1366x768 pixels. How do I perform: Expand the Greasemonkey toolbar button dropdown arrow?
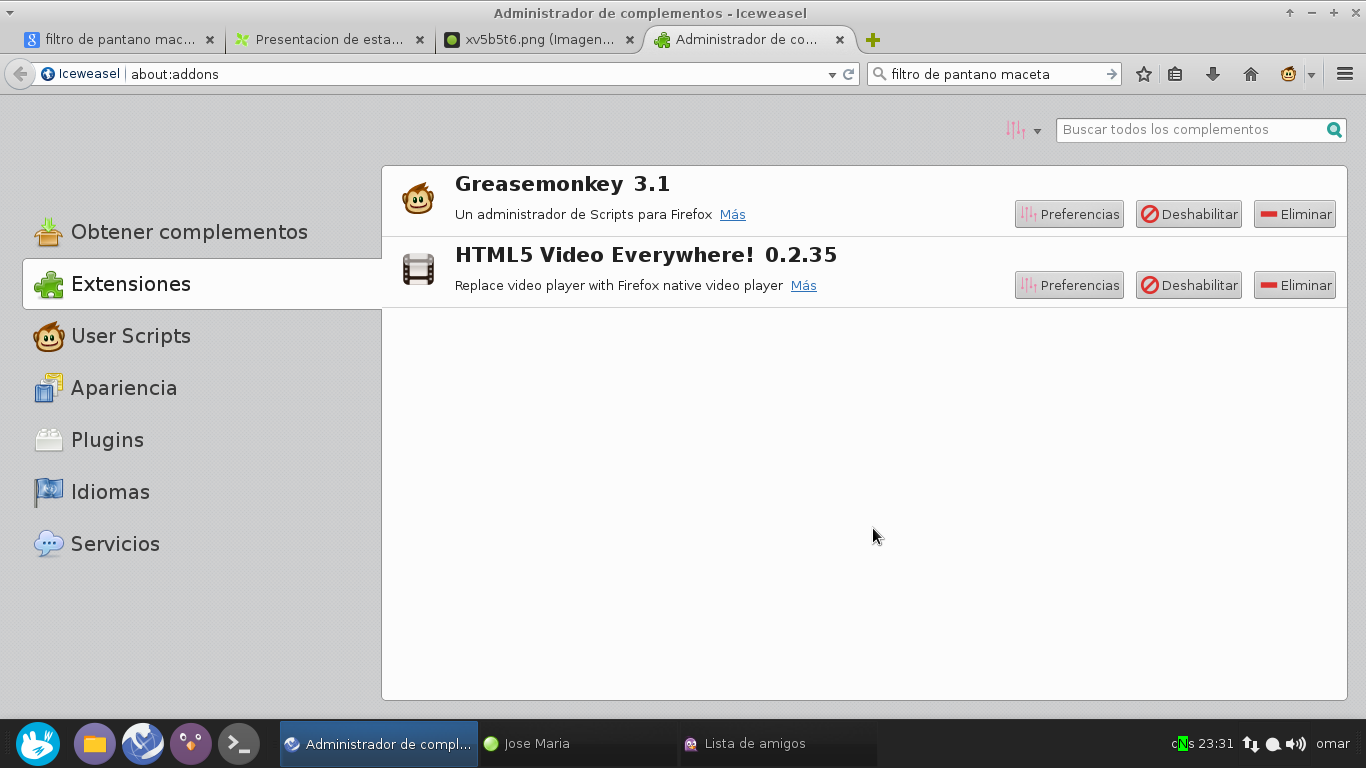(x=1311, y=75)
